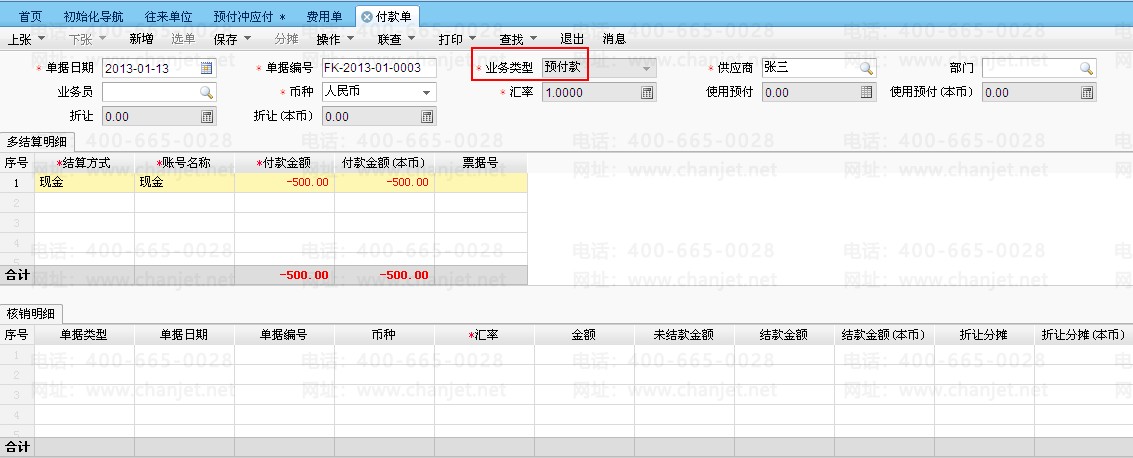1133x458 pixels.
Task: Click the 消息 toolbar button
Action: [x=614, y=39]
